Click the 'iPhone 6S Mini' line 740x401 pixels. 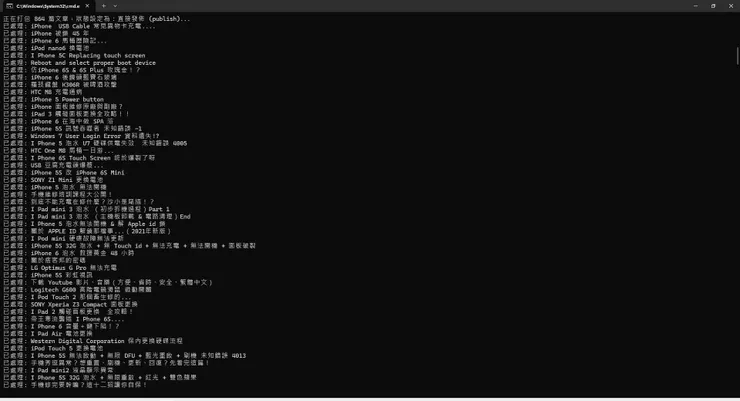64,173
